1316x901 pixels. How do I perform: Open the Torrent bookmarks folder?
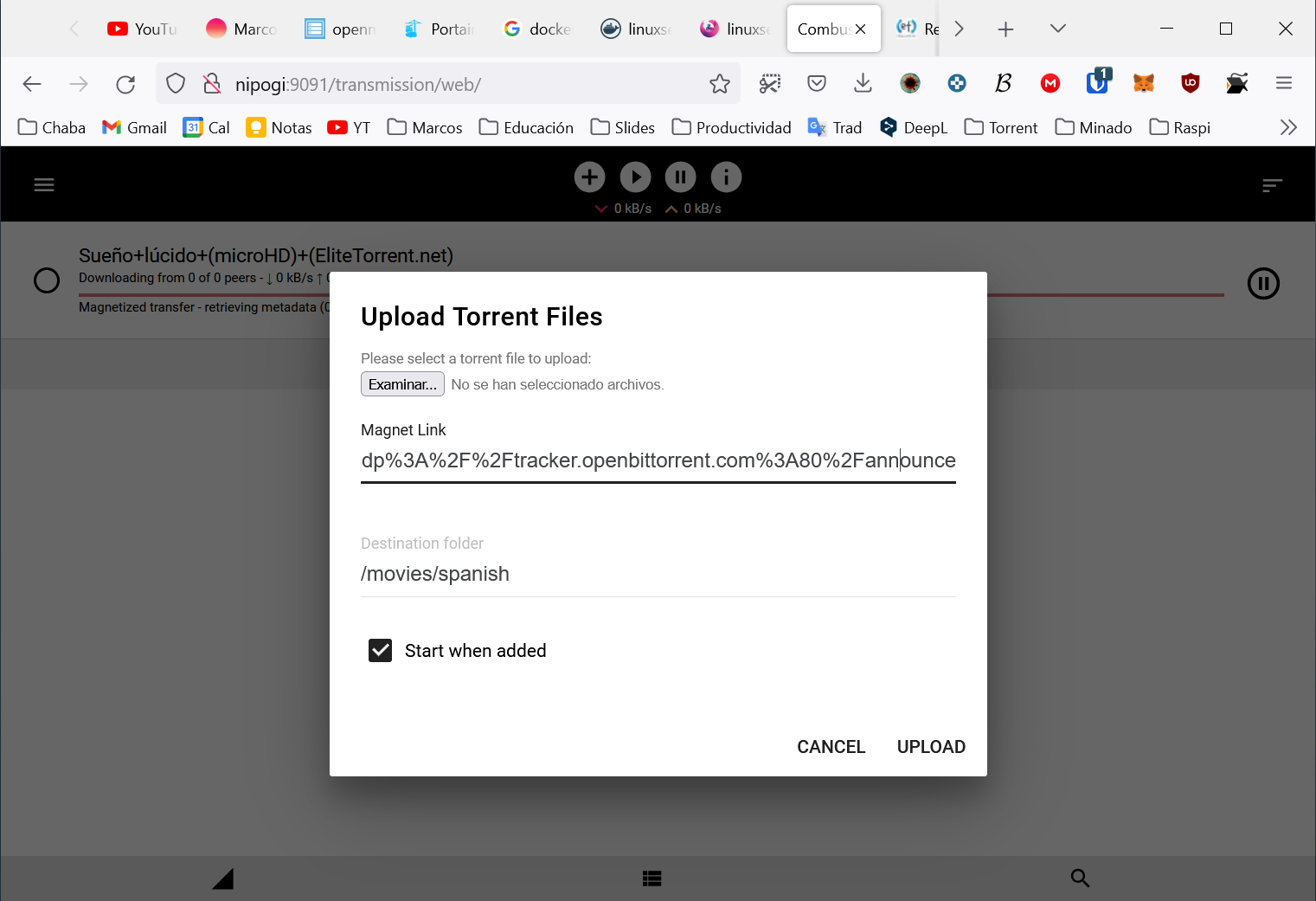point(1001,128)
